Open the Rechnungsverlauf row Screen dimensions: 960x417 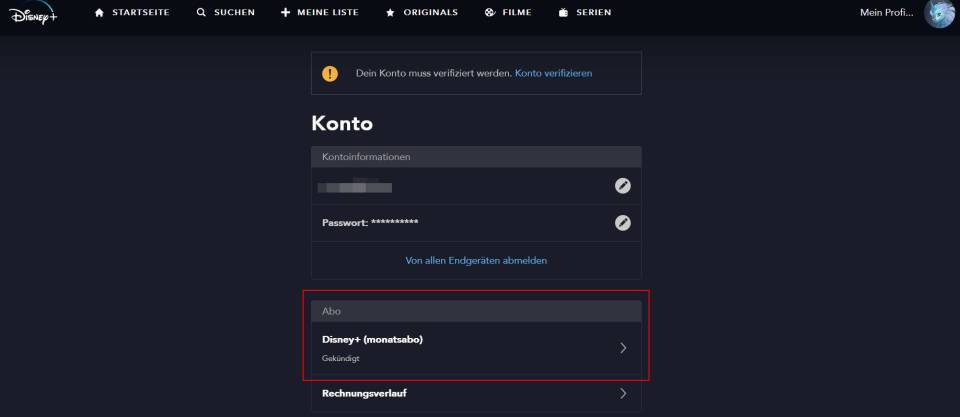476,394
